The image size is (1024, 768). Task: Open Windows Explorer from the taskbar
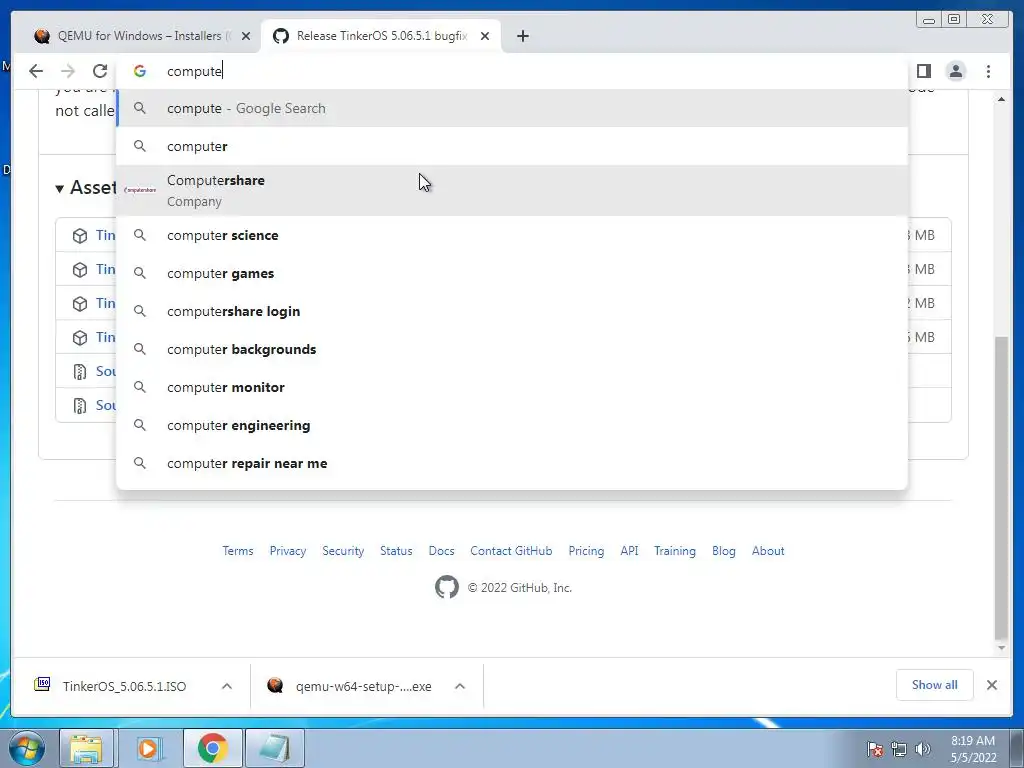tap(86, 748)
